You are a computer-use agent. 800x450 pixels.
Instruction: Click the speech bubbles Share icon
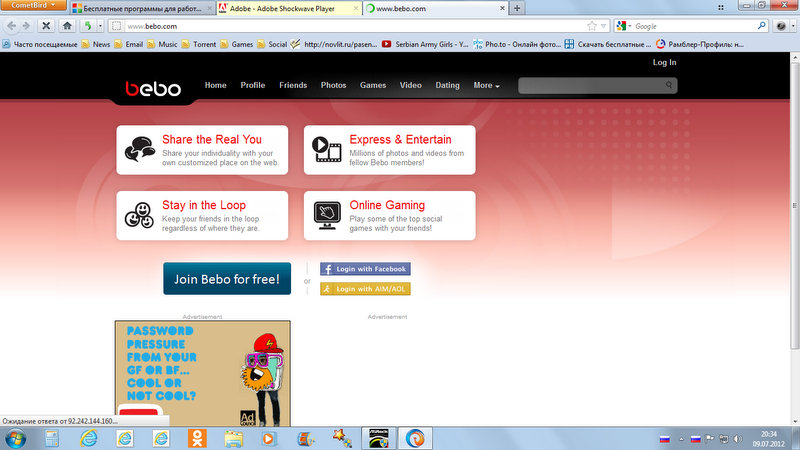tap(139, 149)
